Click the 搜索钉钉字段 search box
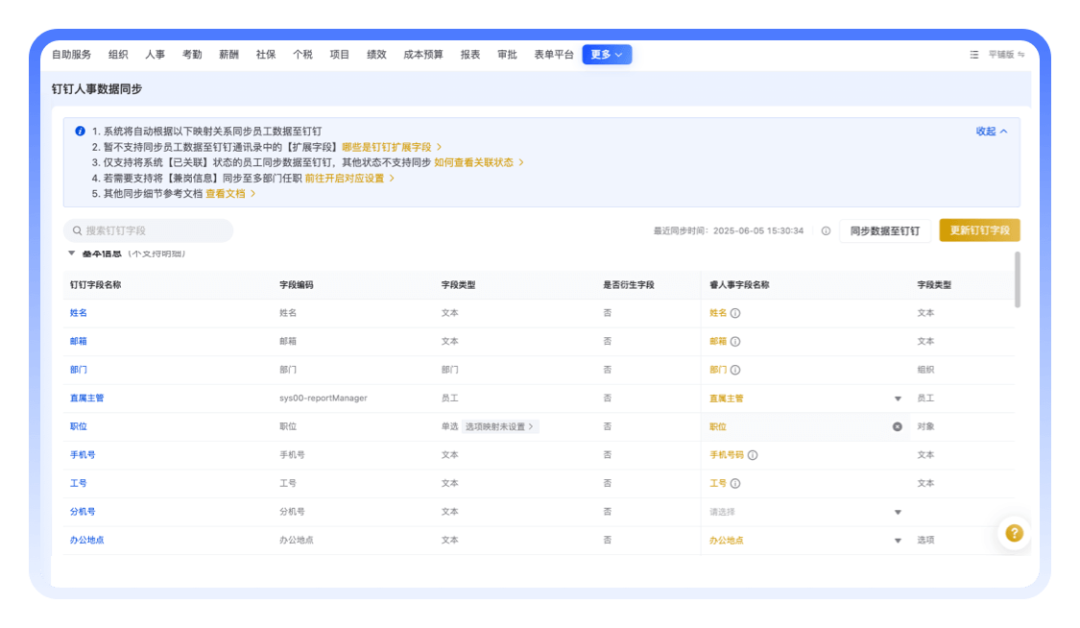 148,231
